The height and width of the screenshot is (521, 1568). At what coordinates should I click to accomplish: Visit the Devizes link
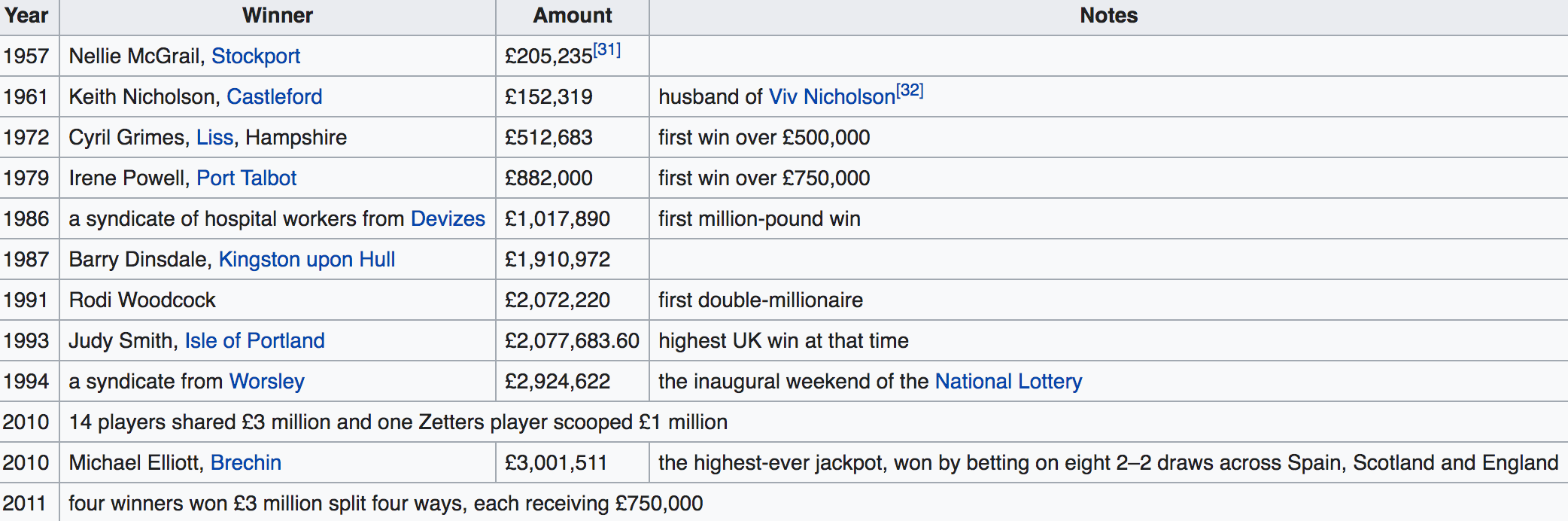coord(448,219)
